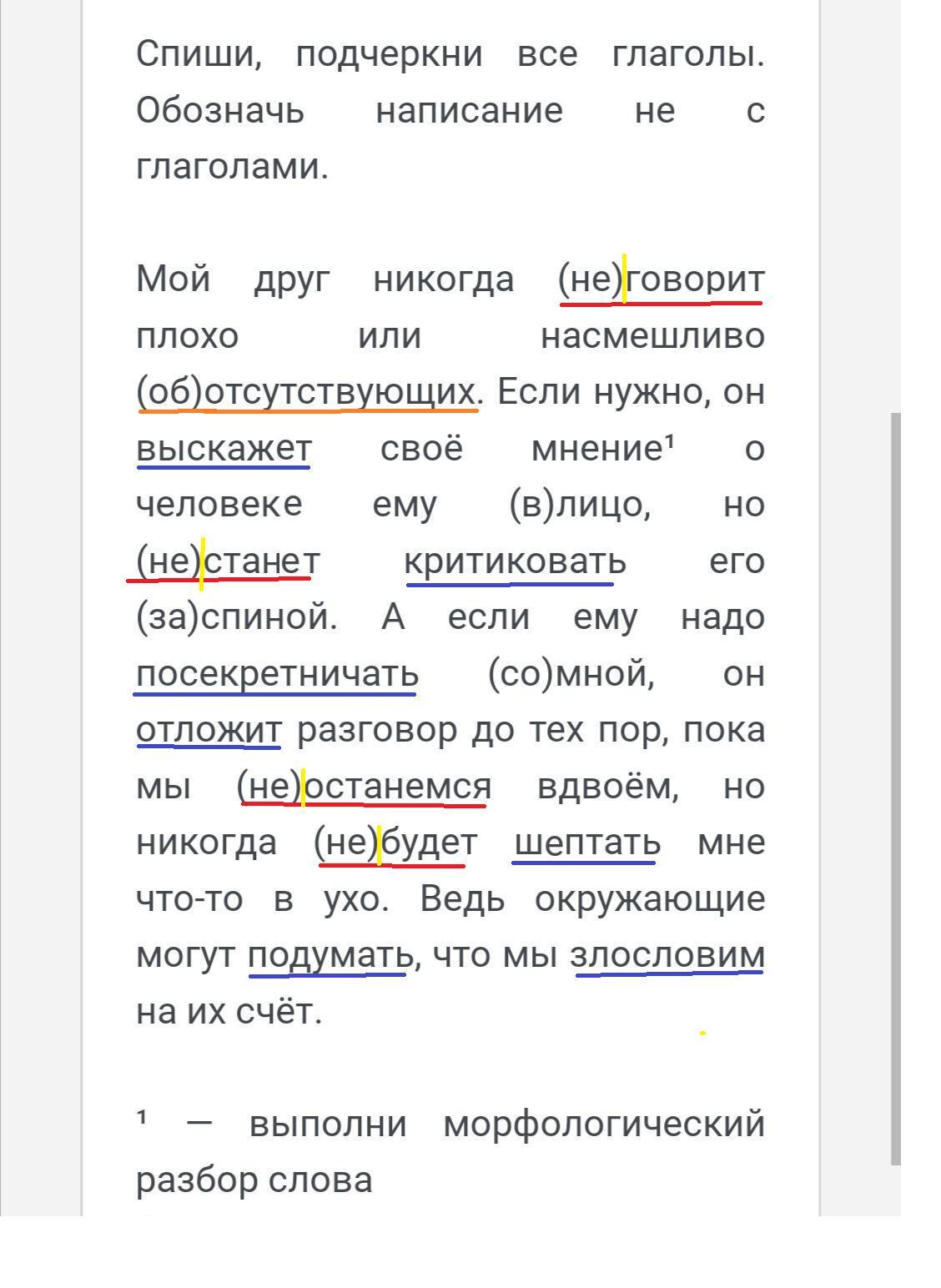
Task: Click the word "друг" in the first sentence
Action: click(292, 281)
